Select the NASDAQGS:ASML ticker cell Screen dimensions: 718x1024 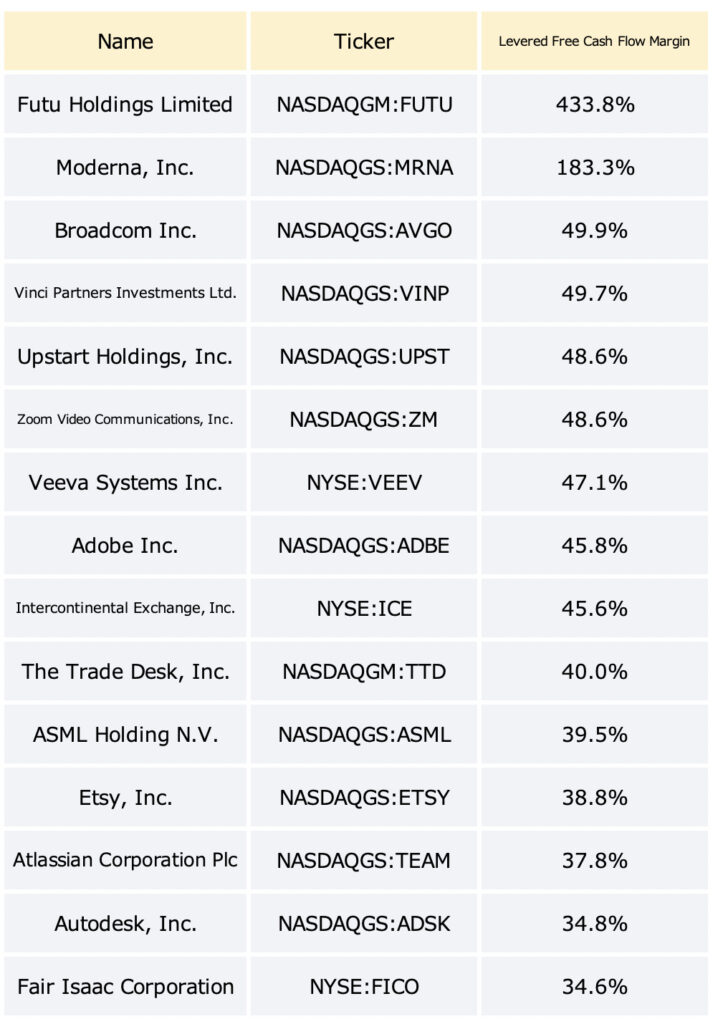point(364,734)
